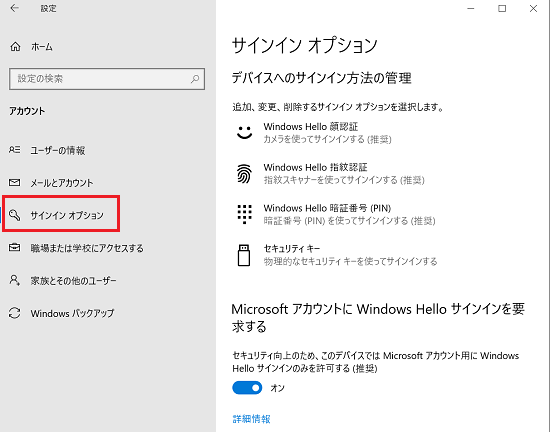The width and height of the screenshot is (550, 432).
Task: Open 家族とその他のユーザー page
Action: [73, 281]
